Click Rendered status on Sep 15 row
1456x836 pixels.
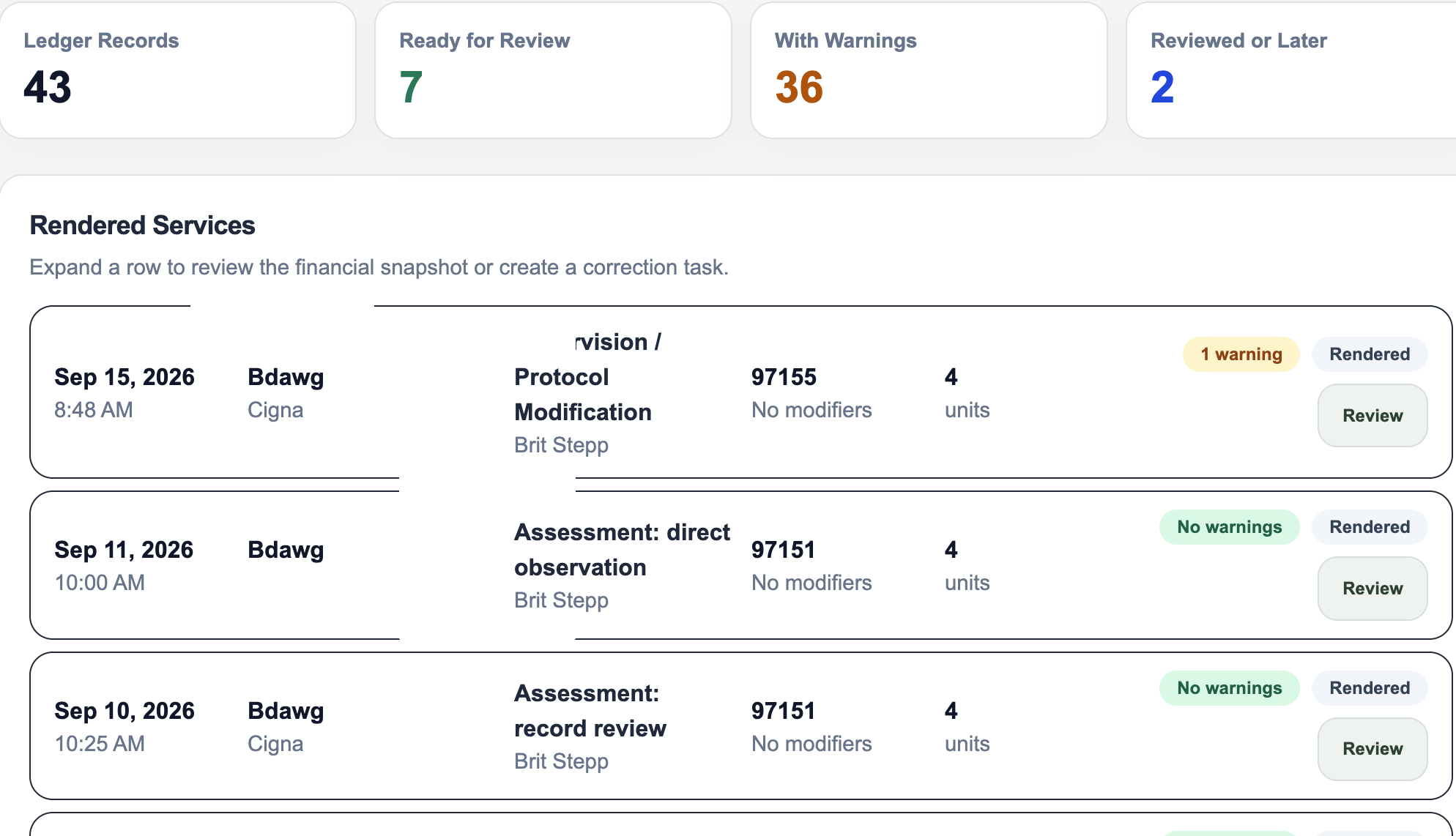1370,354
